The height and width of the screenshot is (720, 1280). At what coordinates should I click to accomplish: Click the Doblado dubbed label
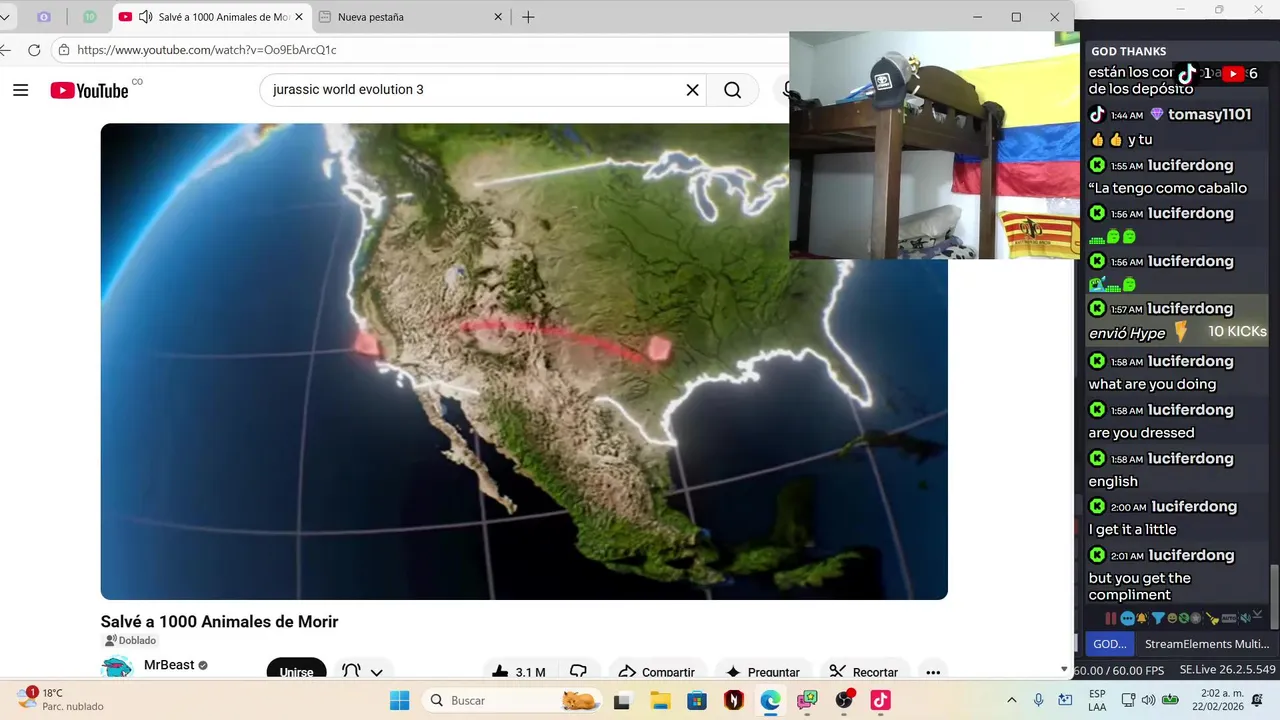click(131, 640)
